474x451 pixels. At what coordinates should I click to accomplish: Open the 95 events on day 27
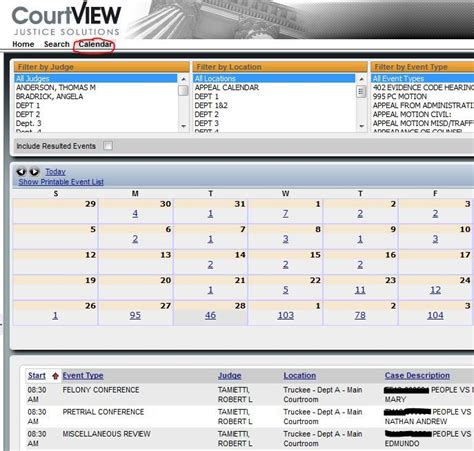click(135, 315)
